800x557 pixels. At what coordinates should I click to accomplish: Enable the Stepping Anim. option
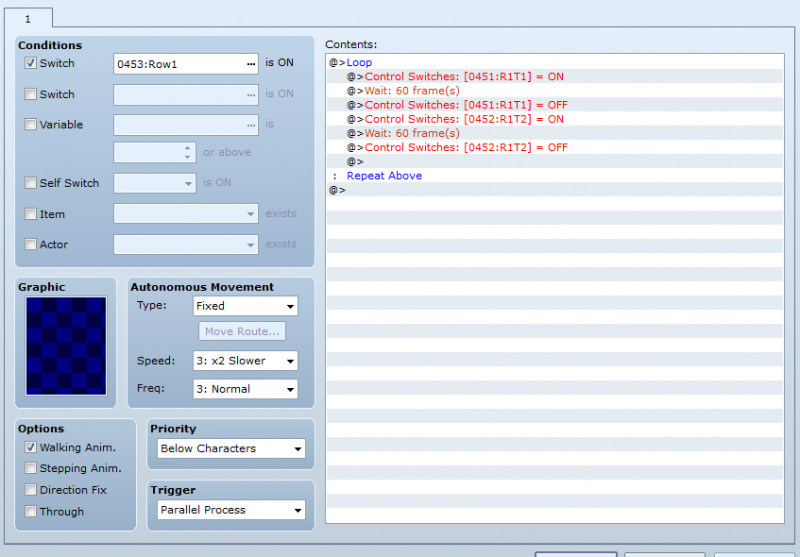tap(31, 468)
